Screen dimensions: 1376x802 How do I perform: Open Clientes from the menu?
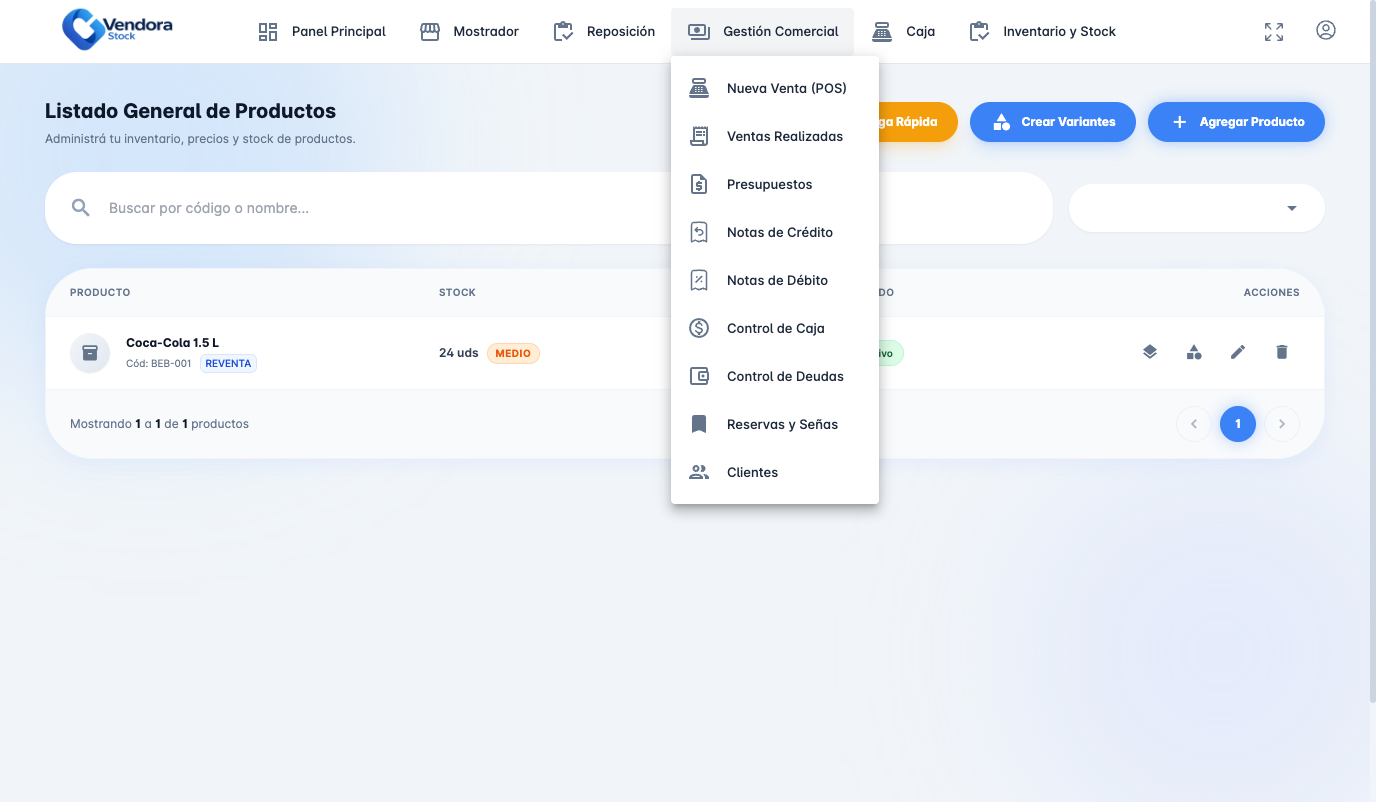click(x=775, y=472)
